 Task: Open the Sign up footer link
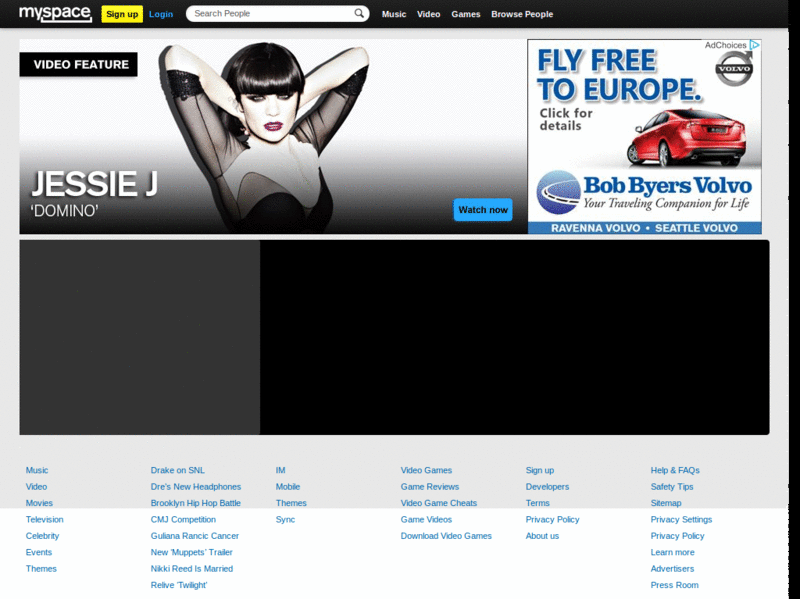(540, 470)
